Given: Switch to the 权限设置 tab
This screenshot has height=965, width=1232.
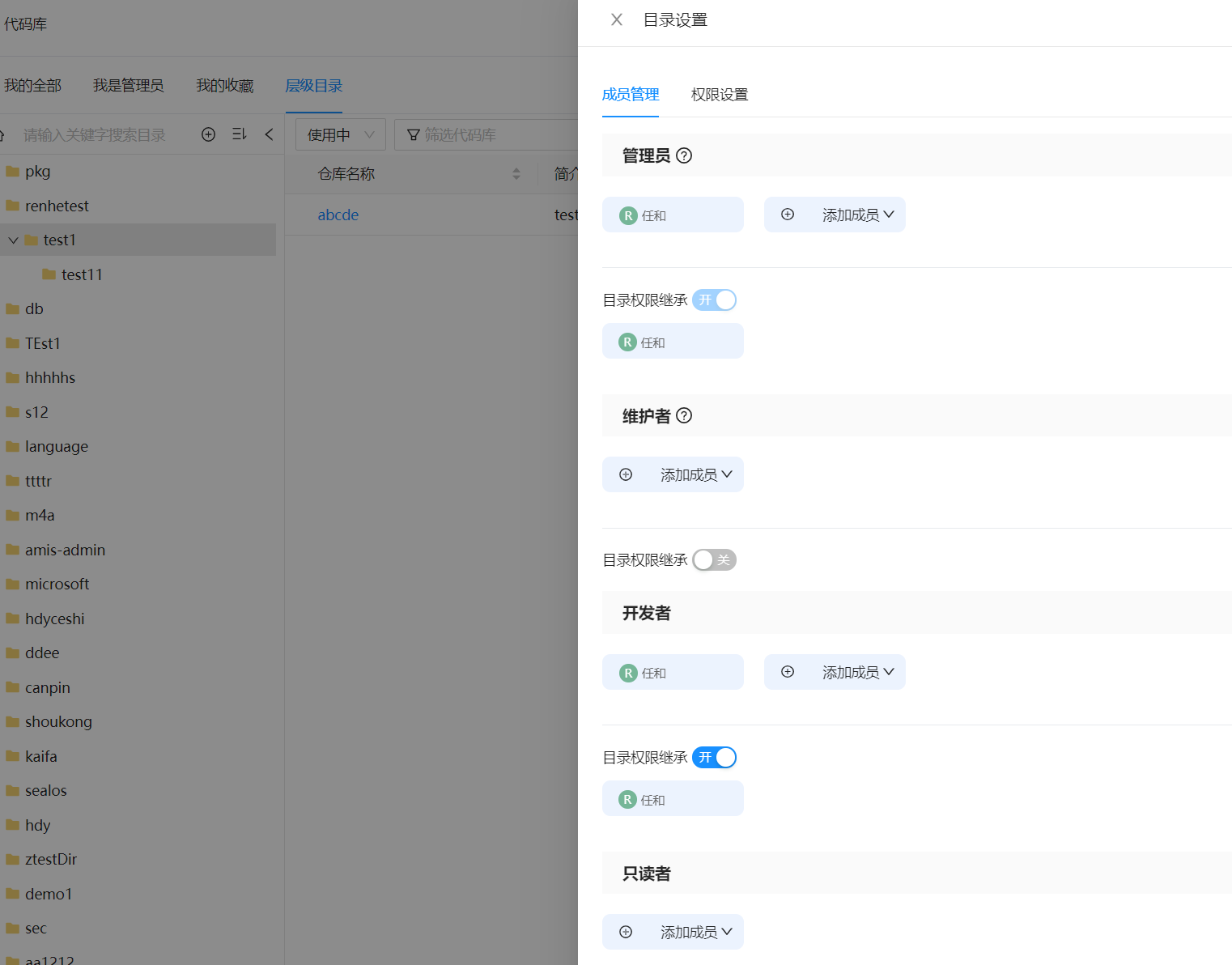Looking at the screenshot, I should pyautogui.click(x=720, y=94).
